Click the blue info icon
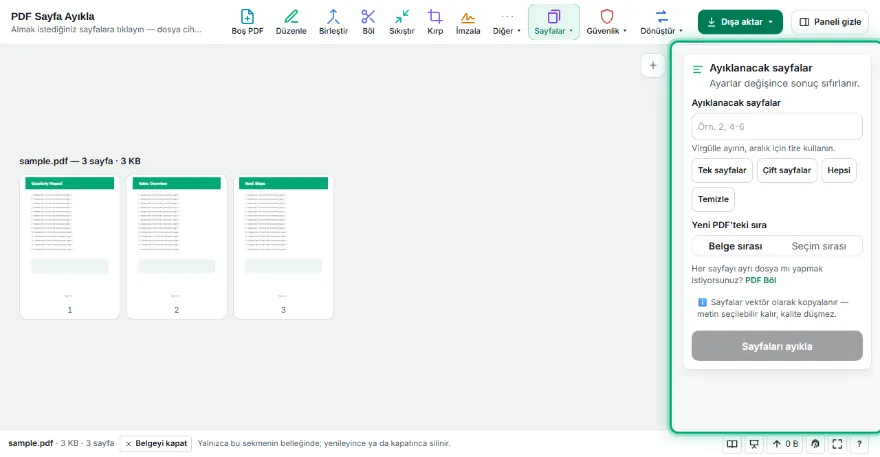This screenshot has width=880, height=457. (x=702, y=302)
